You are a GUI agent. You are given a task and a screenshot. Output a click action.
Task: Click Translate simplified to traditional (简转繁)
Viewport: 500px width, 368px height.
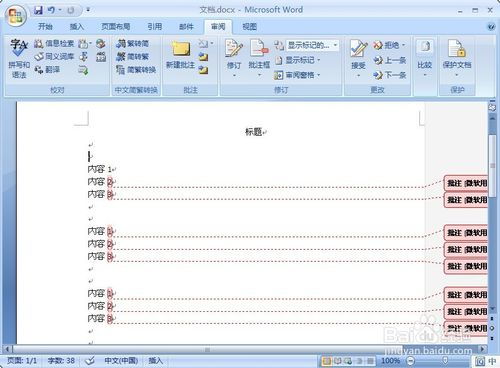click(133, 56)
